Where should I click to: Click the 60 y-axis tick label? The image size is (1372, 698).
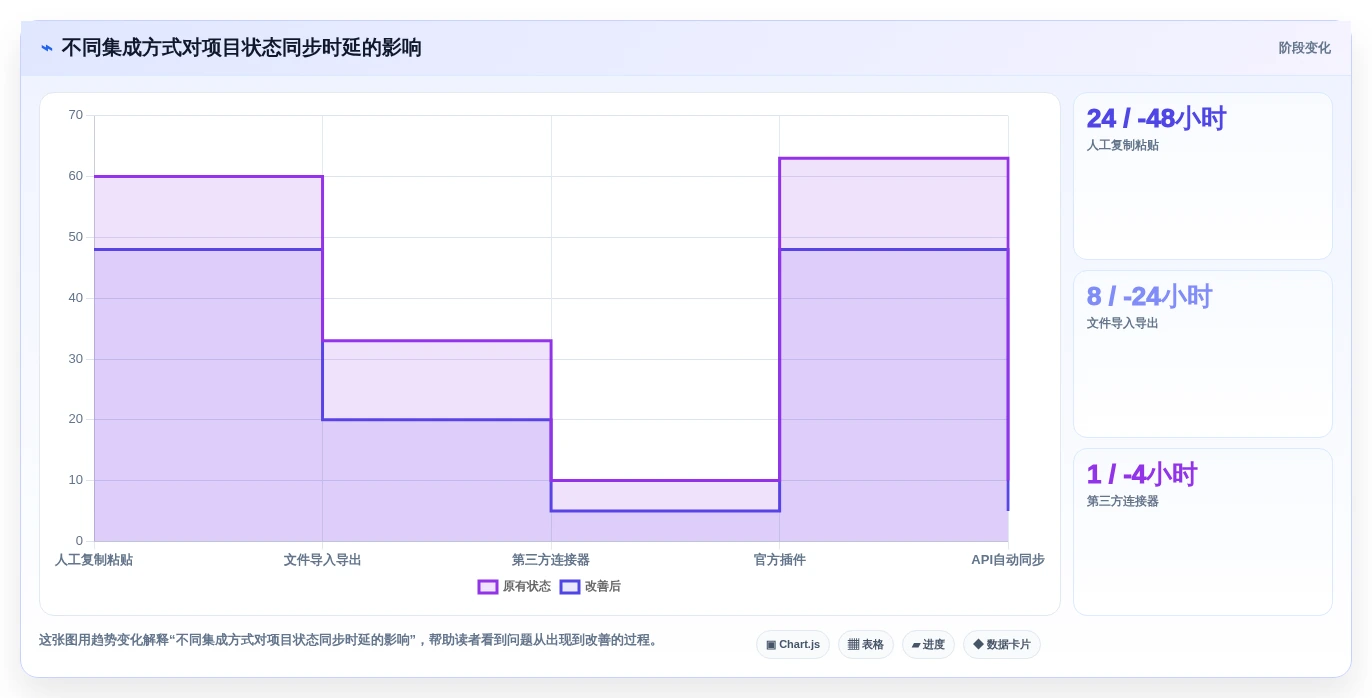[76, 176]
